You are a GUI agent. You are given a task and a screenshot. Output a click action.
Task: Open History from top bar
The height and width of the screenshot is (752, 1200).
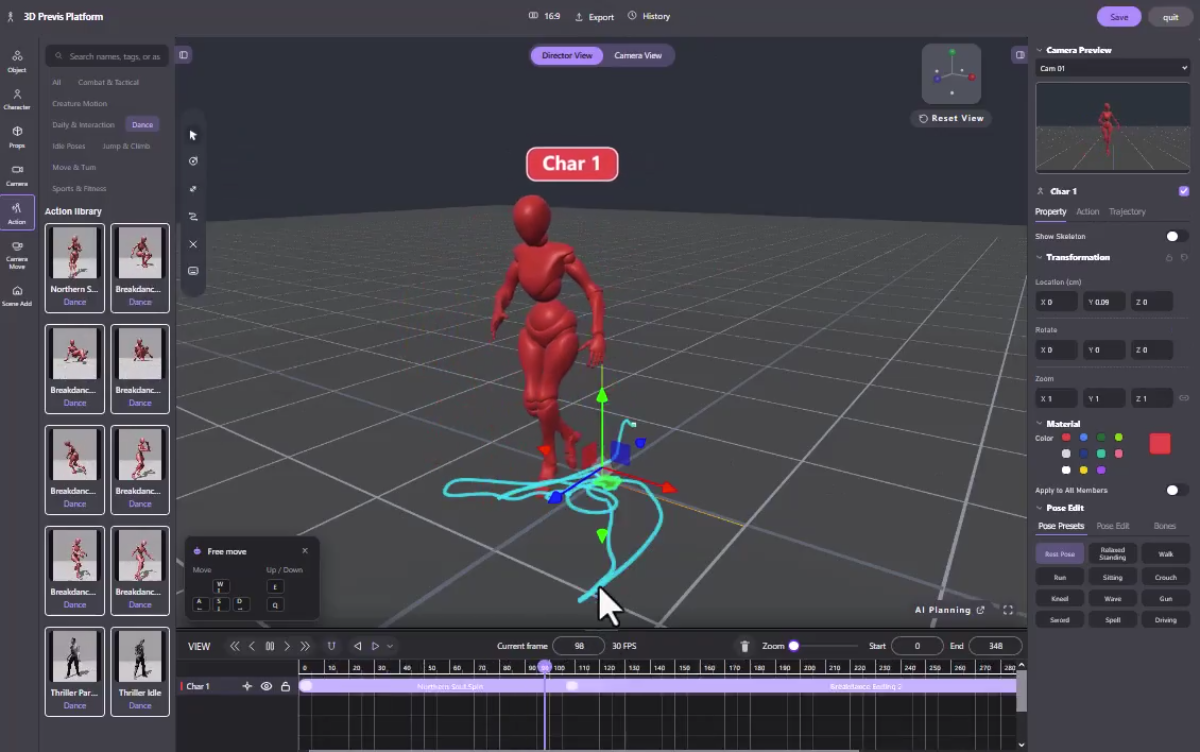pos(649,16)
